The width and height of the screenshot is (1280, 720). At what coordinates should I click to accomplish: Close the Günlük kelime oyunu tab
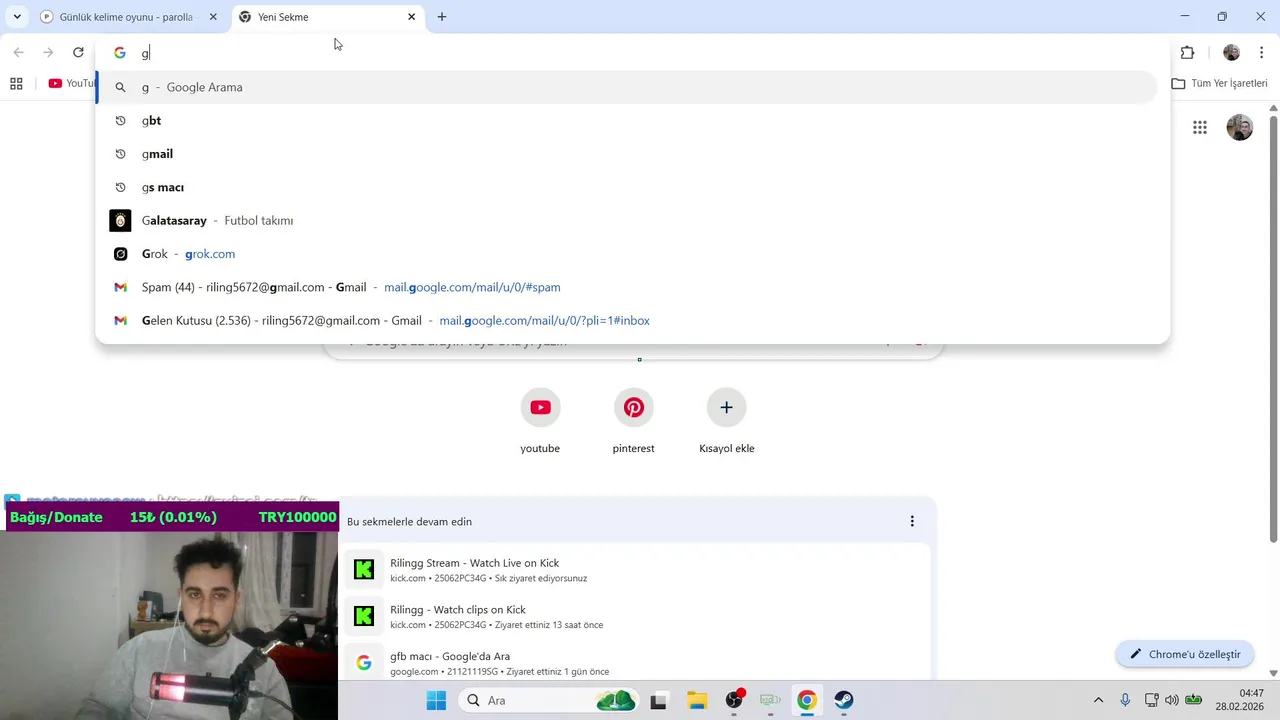(x=212, y=17)
